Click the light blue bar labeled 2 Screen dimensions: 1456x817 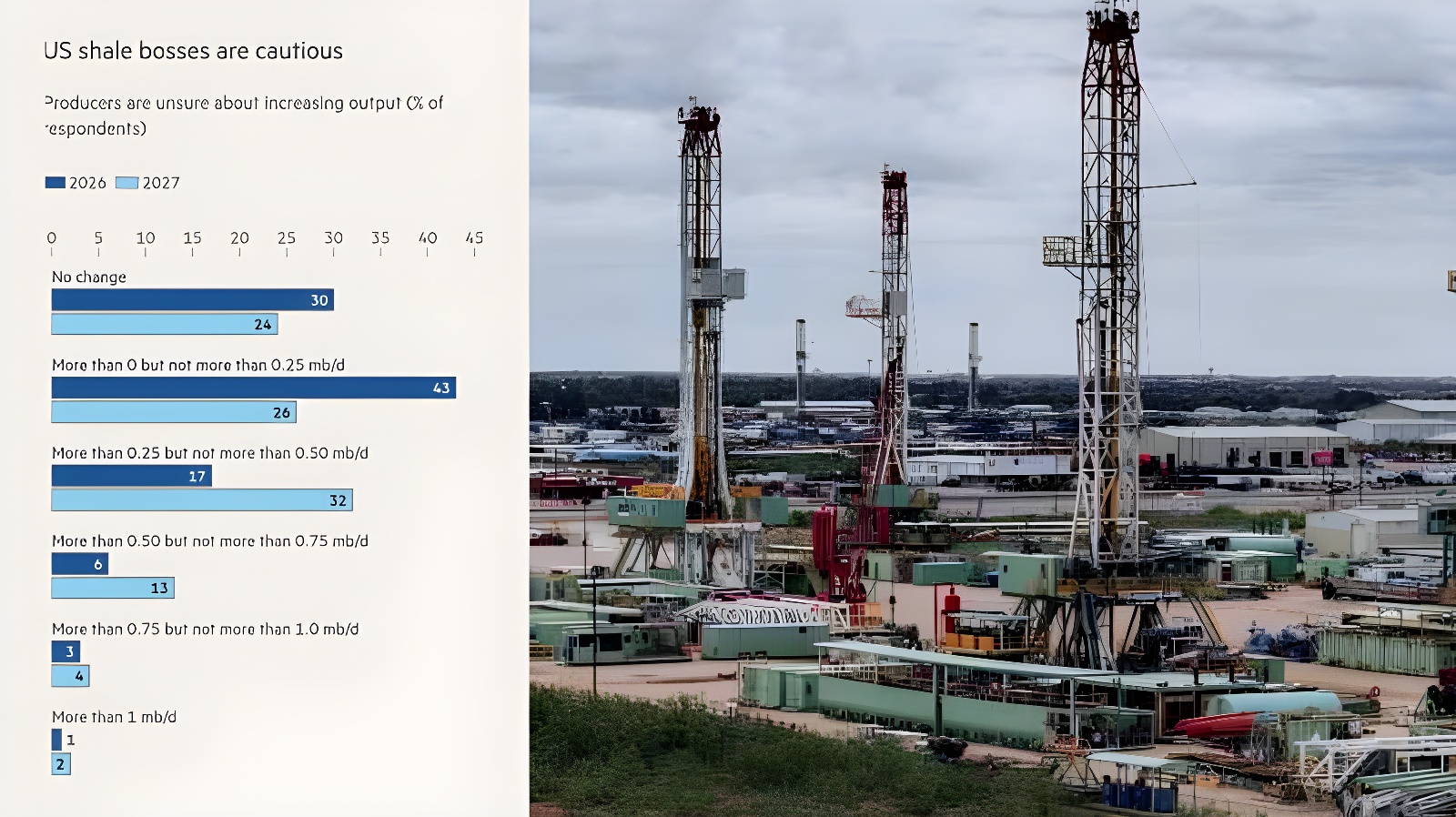[x=61, y=764]
